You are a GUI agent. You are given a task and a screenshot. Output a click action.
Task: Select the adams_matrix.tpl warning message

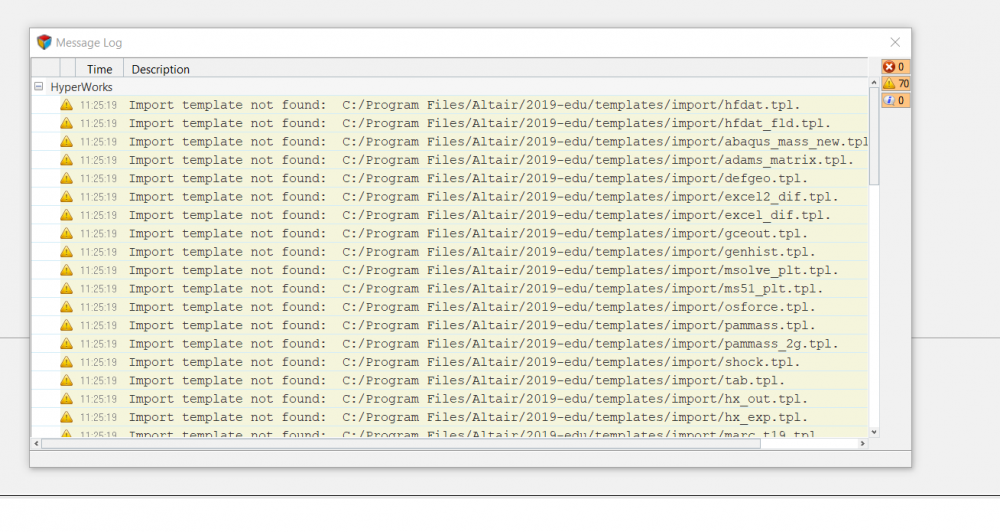tap(490, 160)
